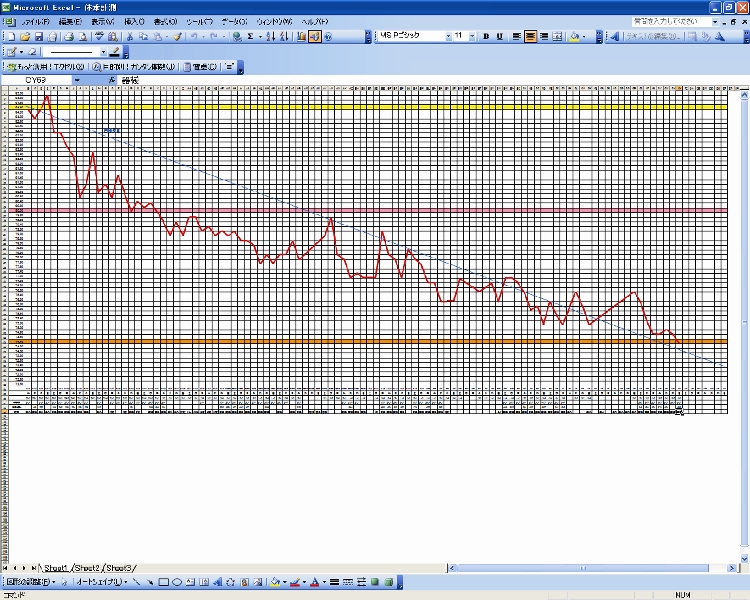The image size is (750, 600).
Task: Open the Edit menu
Action: click(70, 22)
